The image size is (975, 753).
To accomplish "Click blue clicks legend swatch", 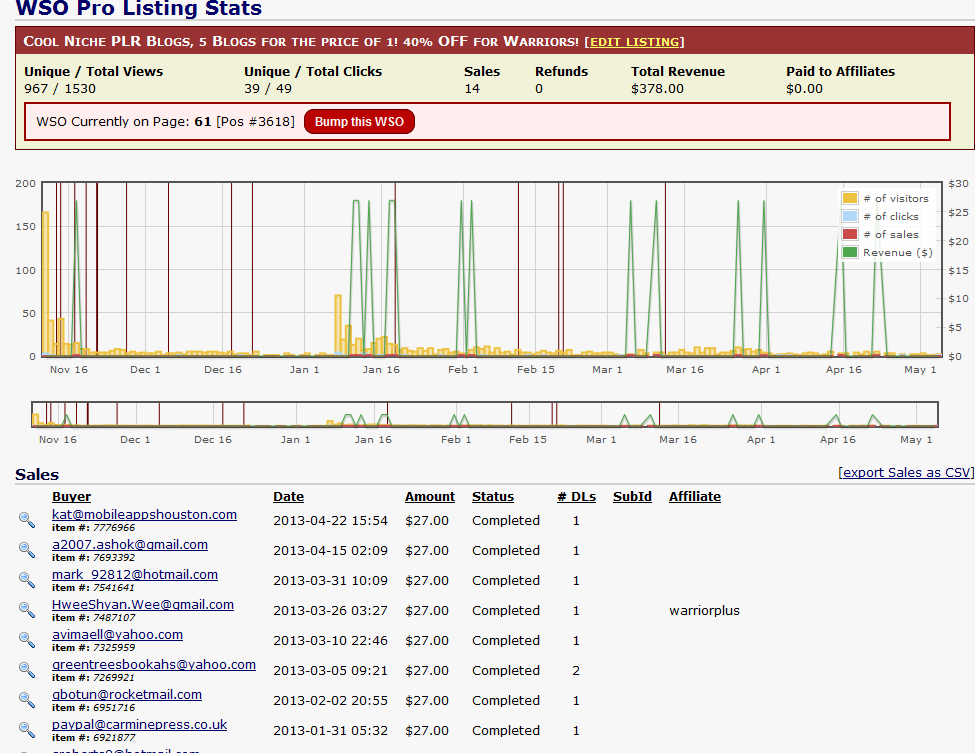I will coord(849,216).
